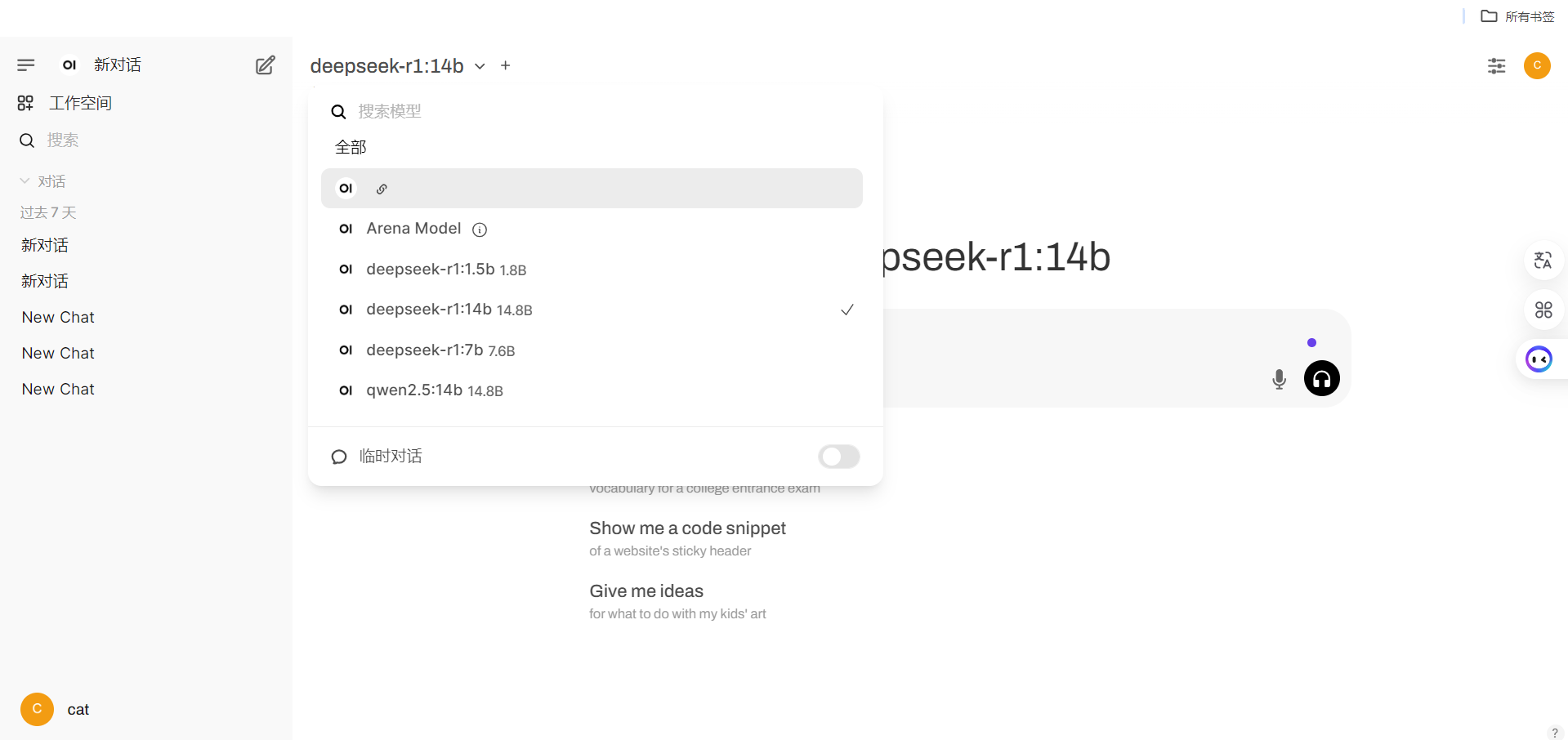The width and height of the screenshot is (1568, 740).
Task: Choose qwen2.5:14b from model list
Action: click(592, 390)
